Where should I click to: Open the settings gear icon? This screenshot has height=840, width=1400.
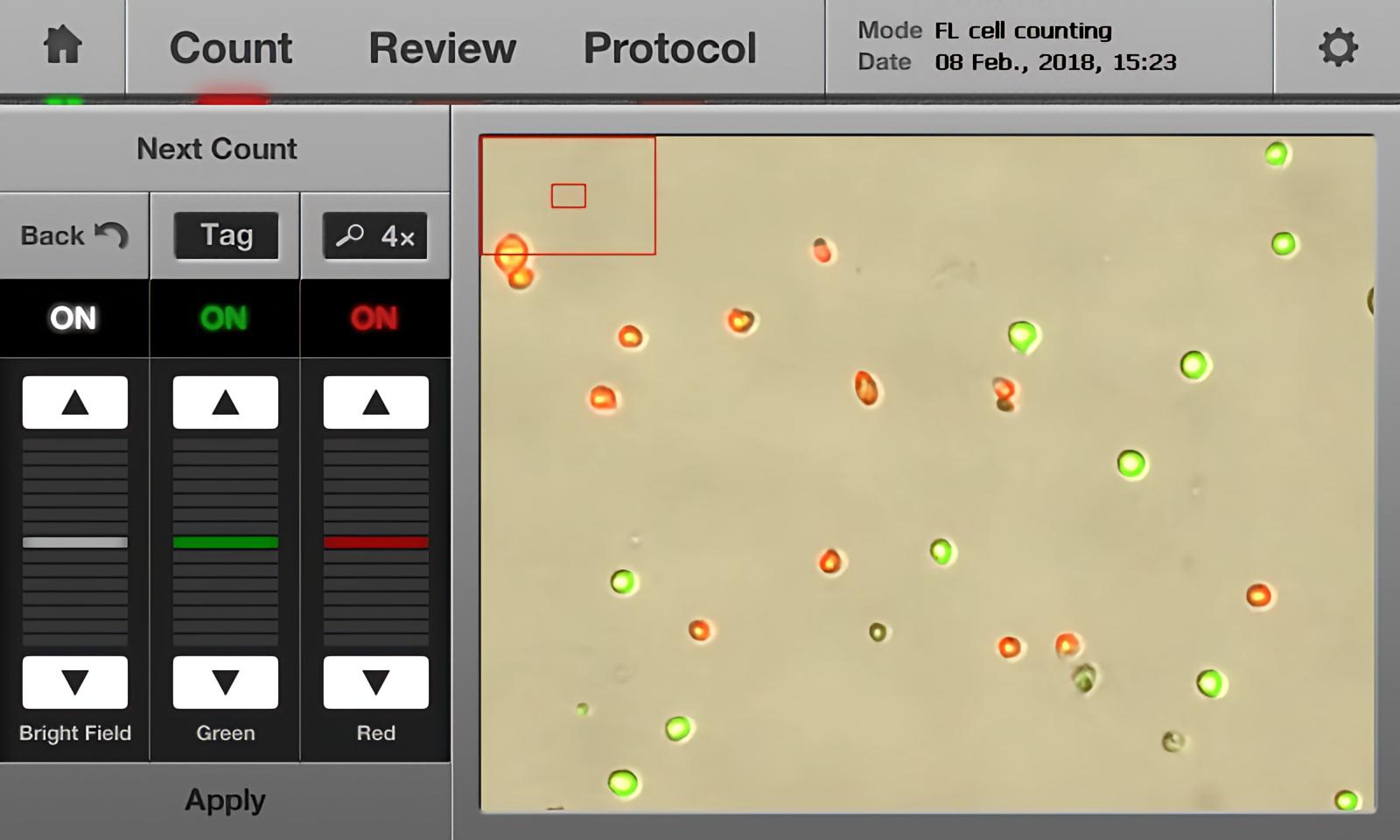point(1338,46)
